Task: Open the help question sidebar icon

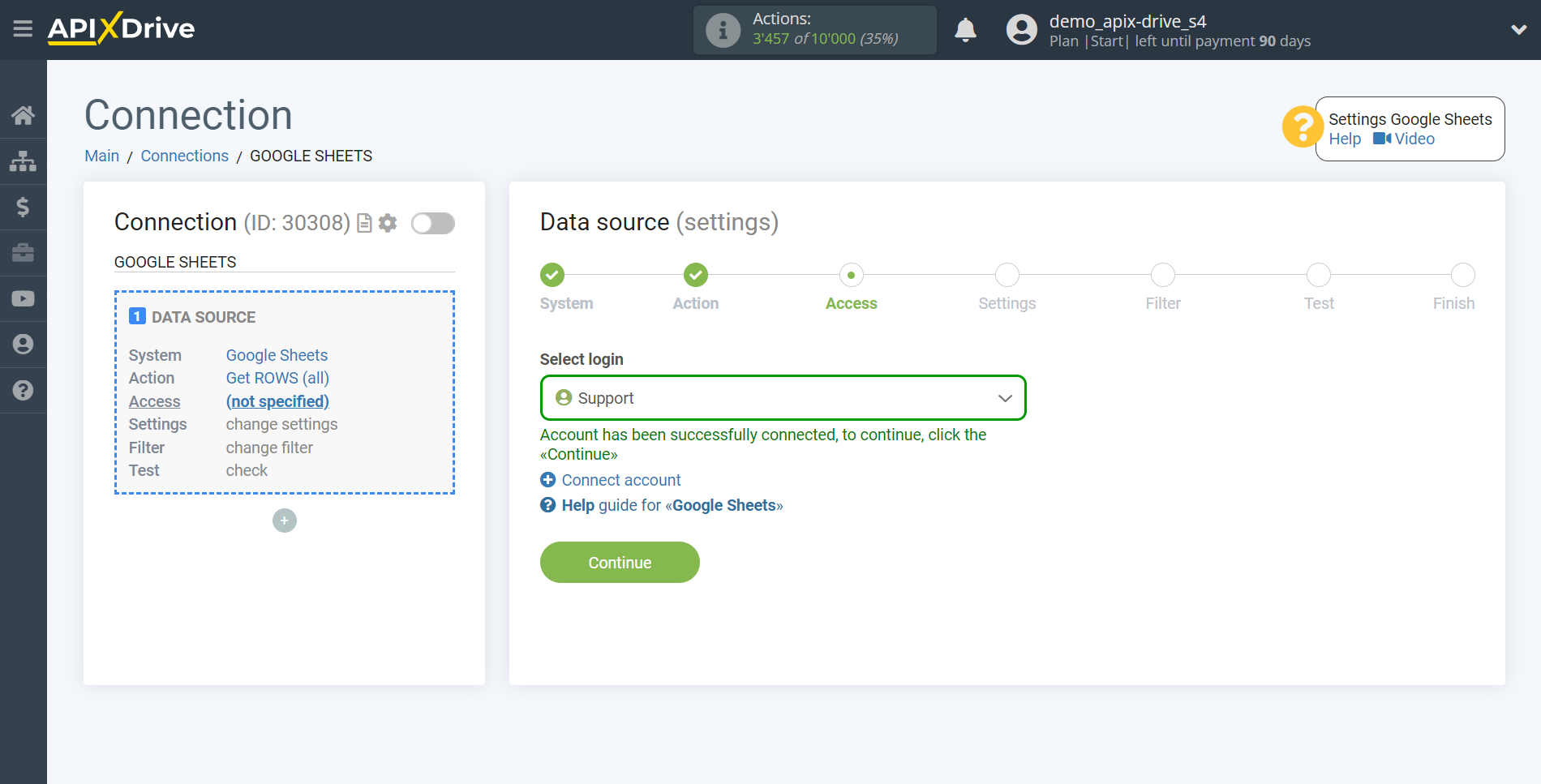Action: pos(23,391)
